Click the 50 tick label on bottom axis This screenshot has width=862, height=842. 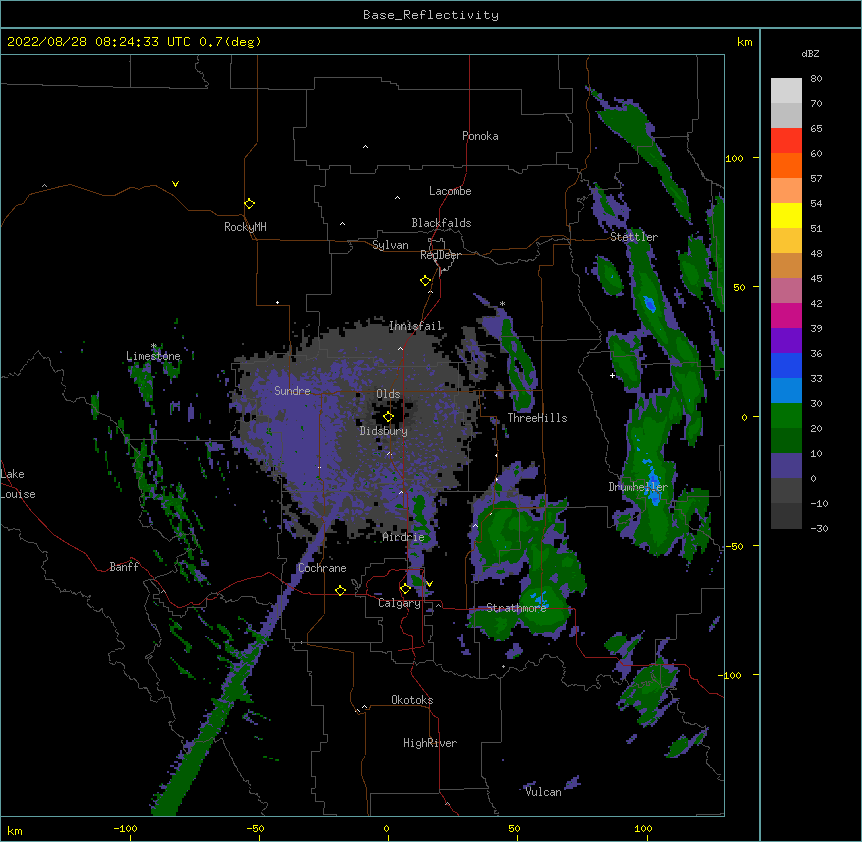[514, 829]
